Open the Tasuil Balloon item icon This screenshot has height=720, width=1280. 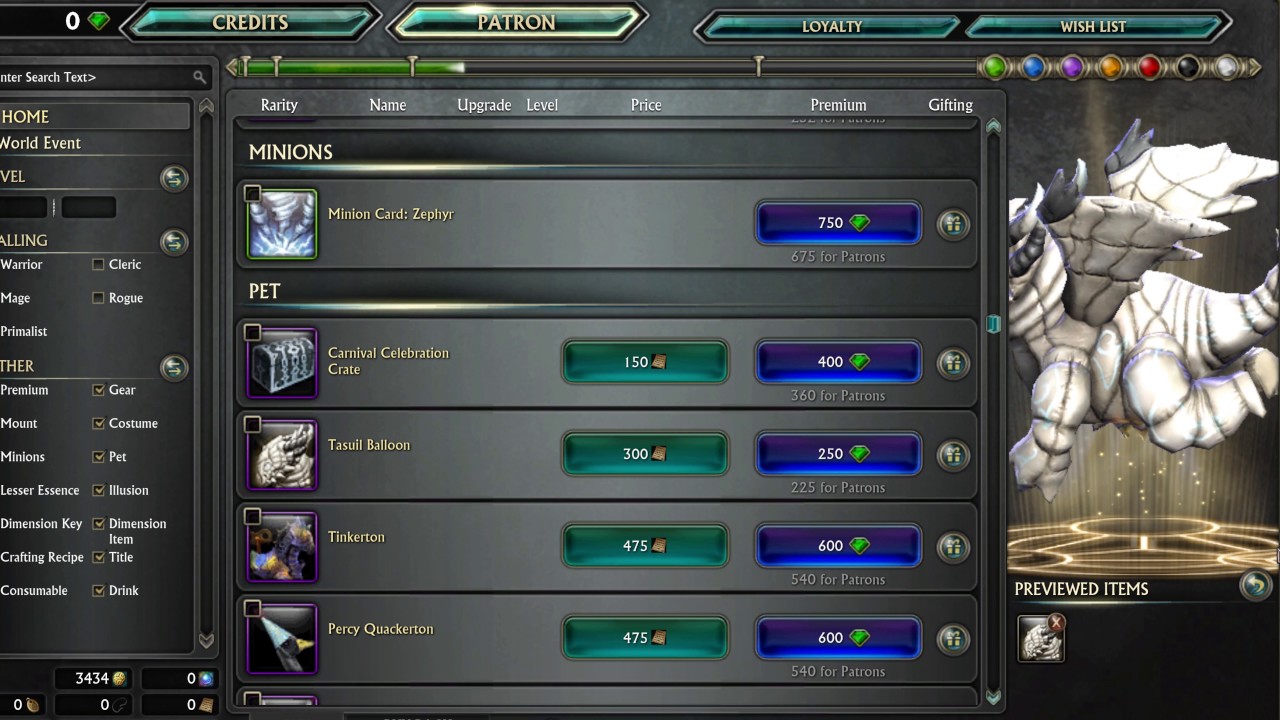pyautogui.click(x=282, y=455)
